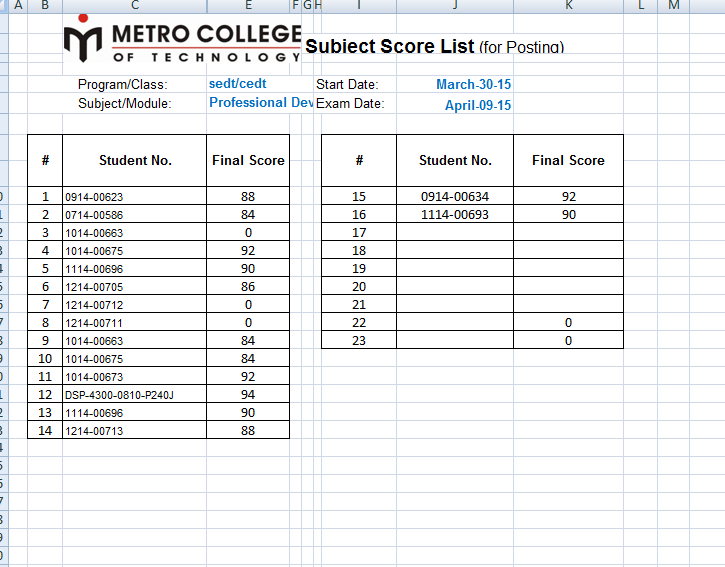Select score 88 for student 0914-00623
The width and height of the screenshot is (725, 567).
pos(248,197)
